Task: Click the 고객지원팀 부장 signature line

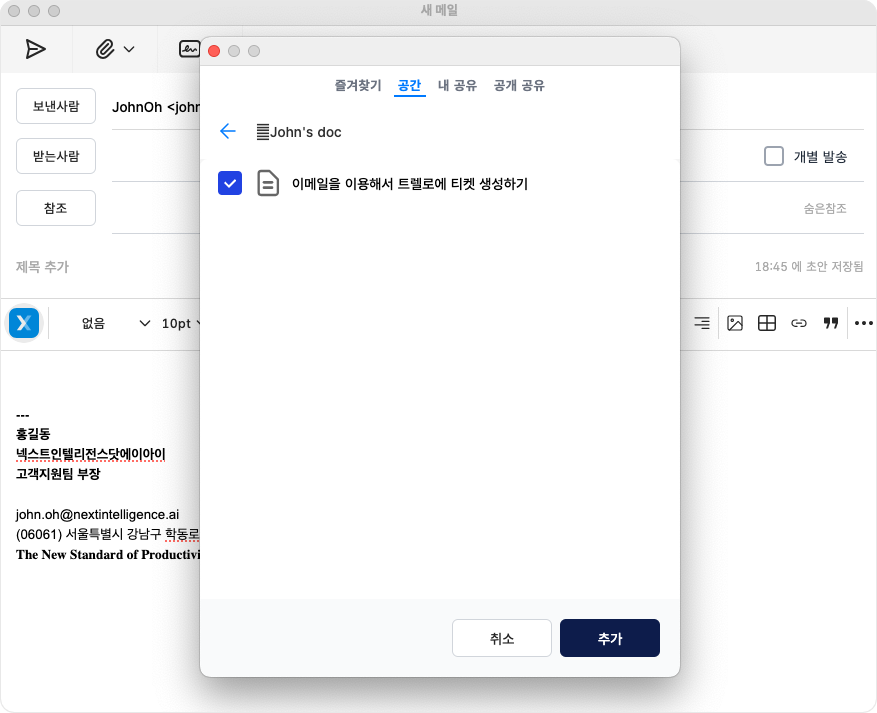Action: tap(58, 474)
